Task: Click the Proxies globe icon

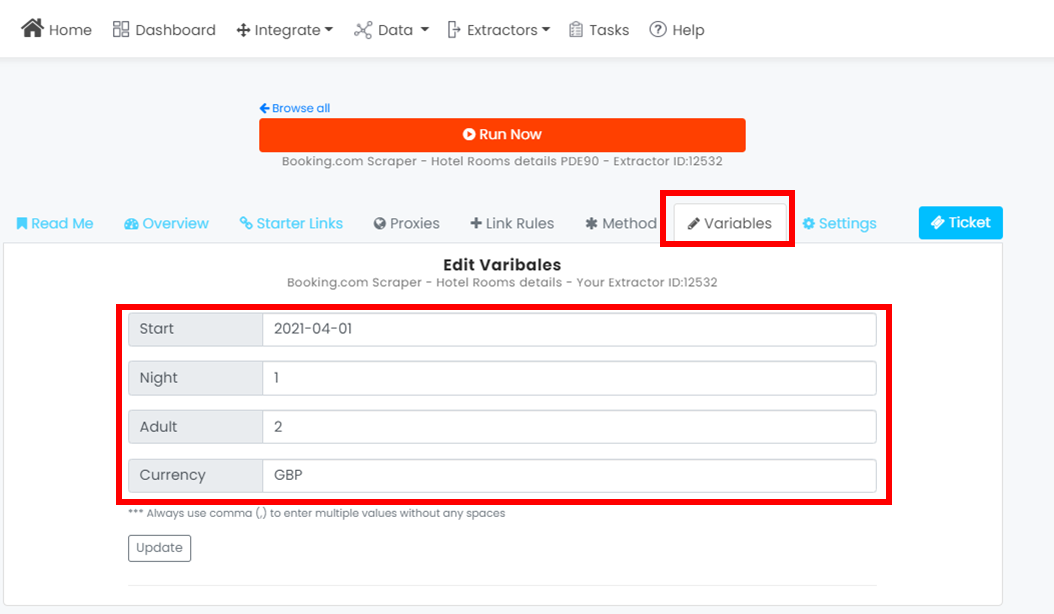Action: [380, 223]
